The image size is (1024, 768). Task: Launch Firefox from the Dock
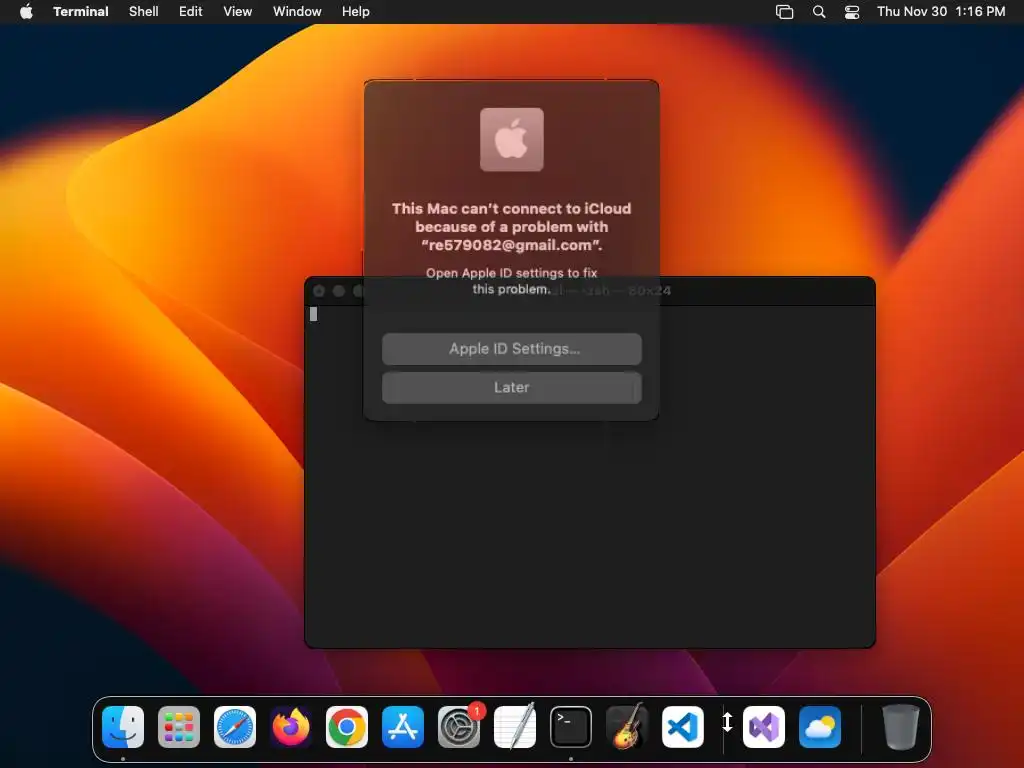[291, 726]
